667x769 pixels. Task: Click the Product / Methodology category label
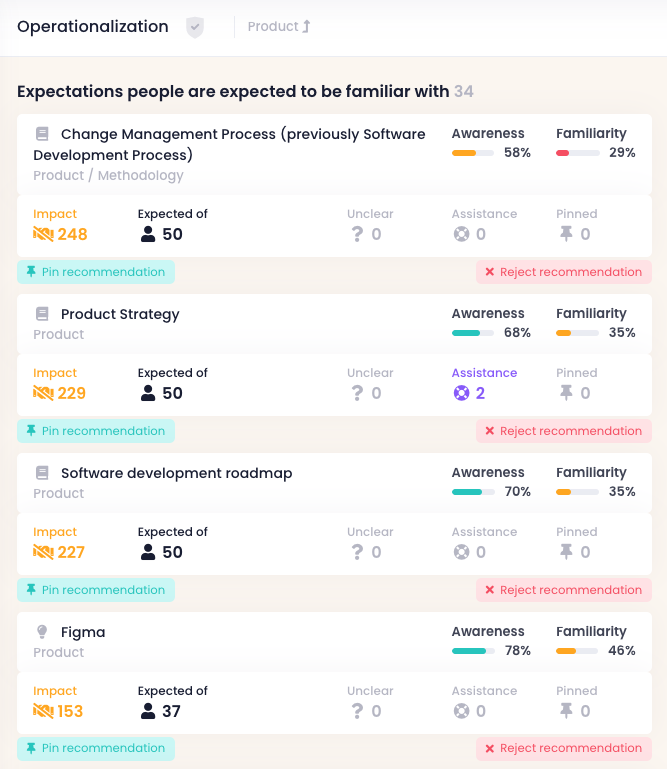coord(108,175)
